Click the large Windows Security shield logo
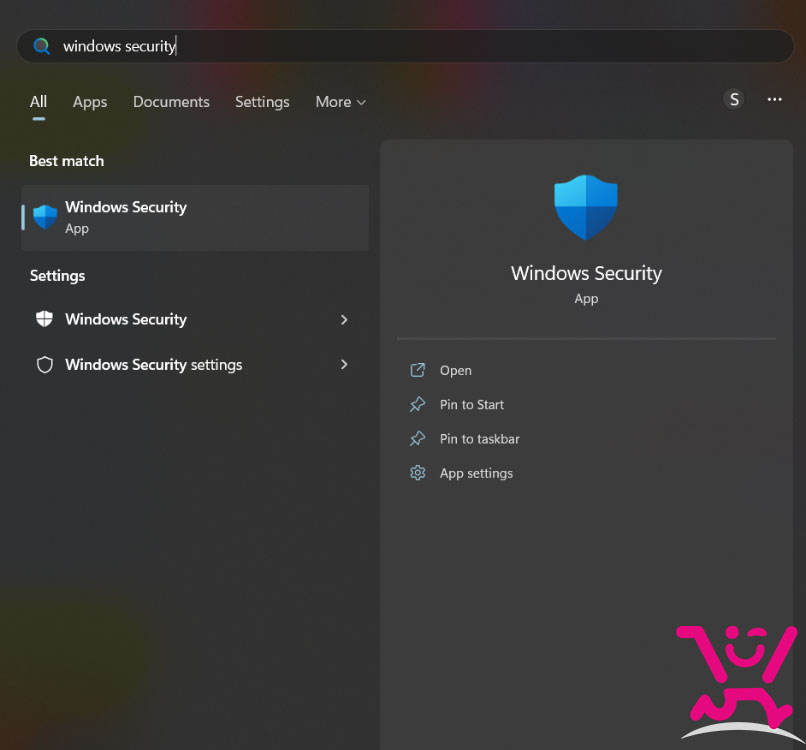 click(586, 207)
